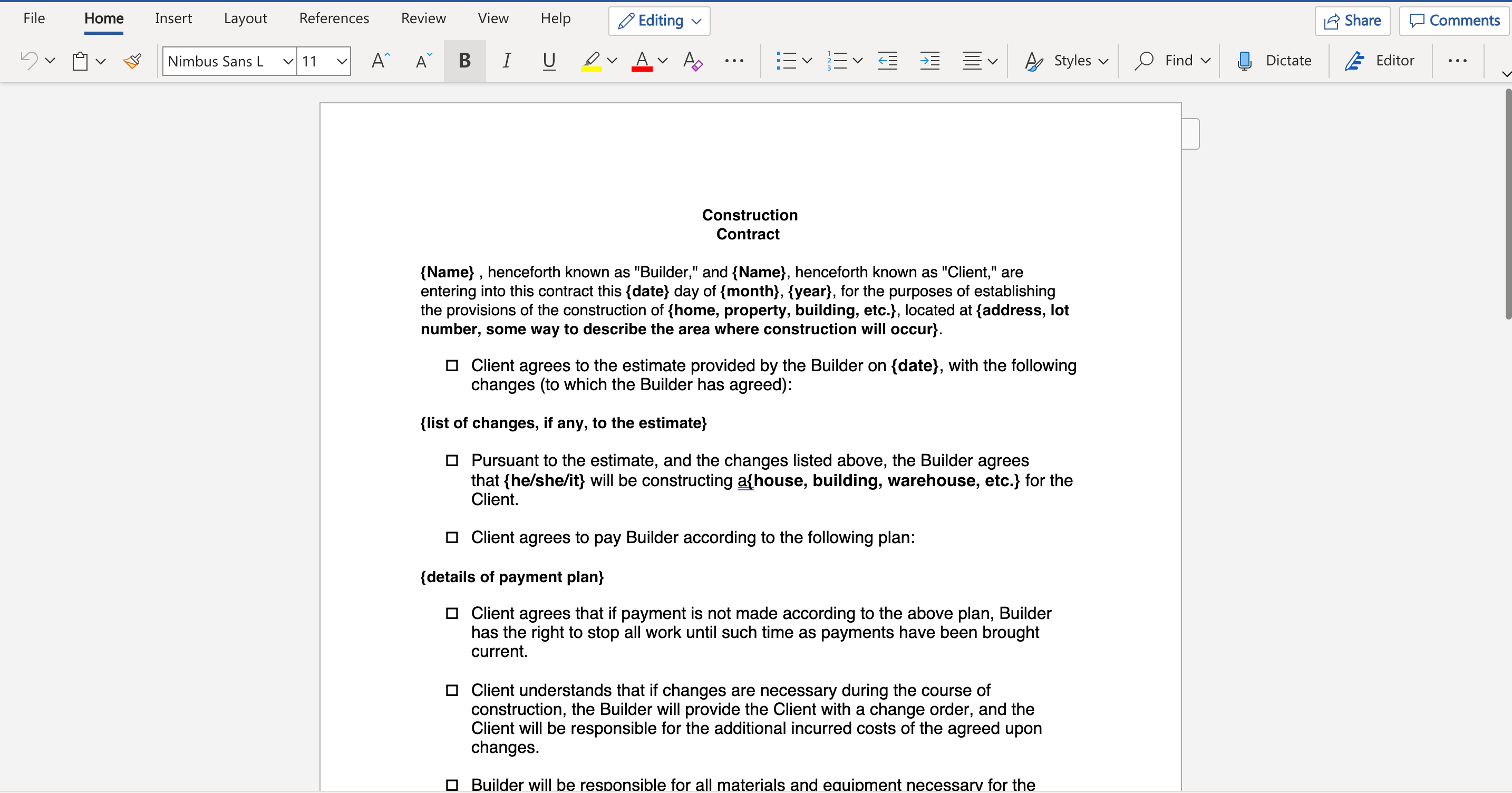The height and width of the screenshot is (793, 1512).
Task: Switch to the View tab
Action: tap(493, 19)
